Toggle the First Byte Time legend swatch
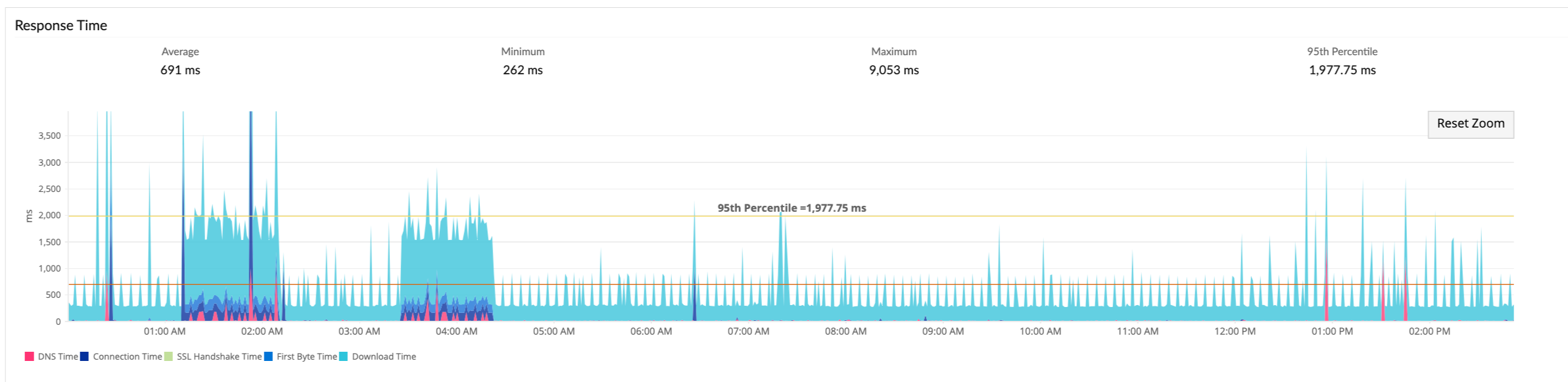 pyautogui.click(x=268, y=356)
